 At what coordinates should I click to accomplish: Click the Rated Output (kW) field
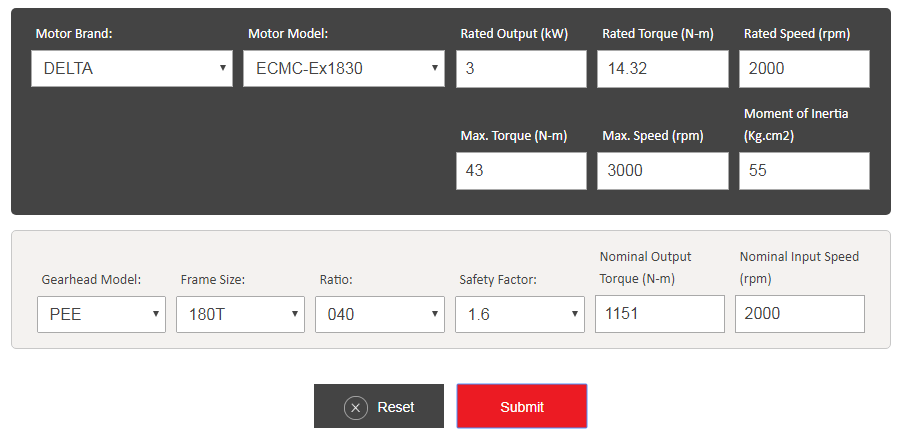(x=521, y=69)
